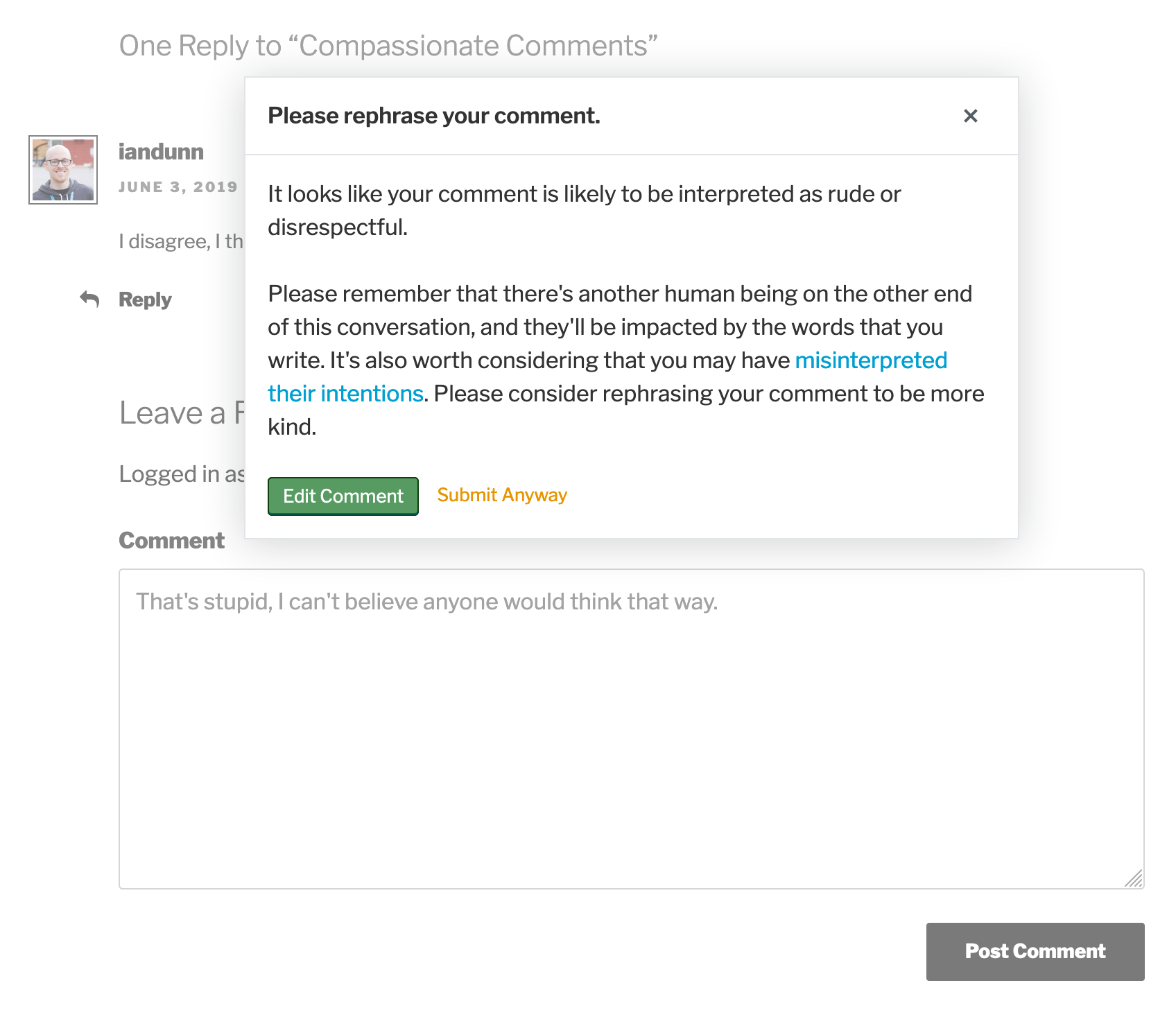
Task: Click the "One Reply to Compassionate Comments" heading
Action: click(388, 46)
